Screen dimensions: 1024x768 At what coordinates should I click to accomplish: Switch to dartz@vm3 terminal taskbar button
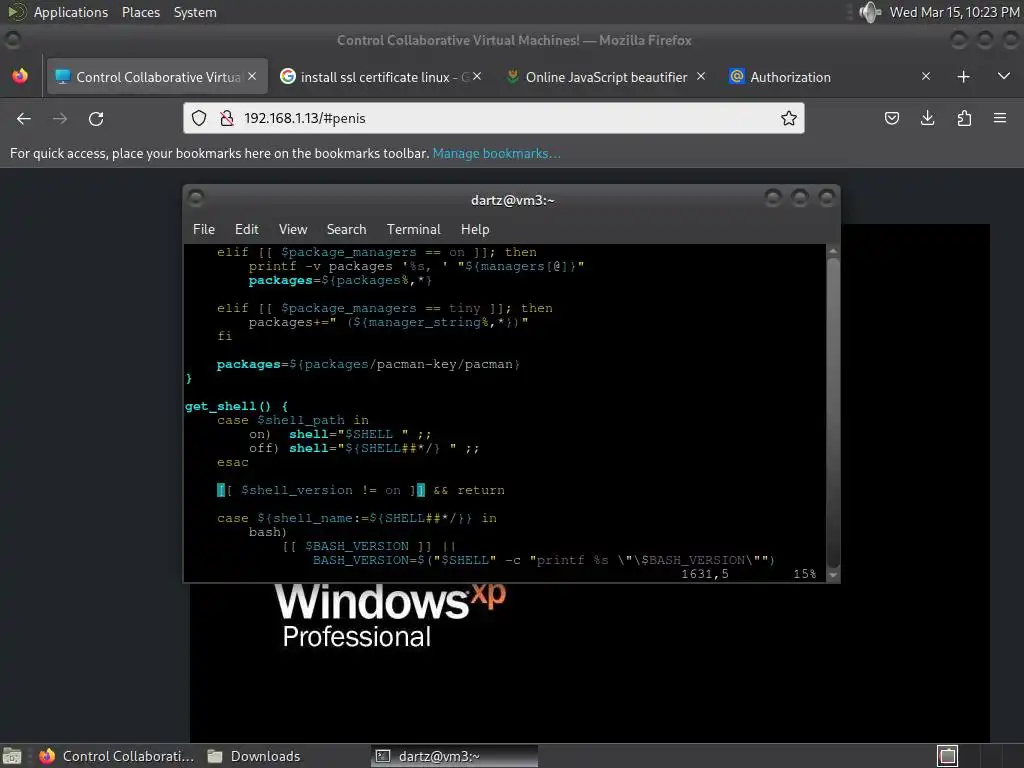click(x=455, y=756)
